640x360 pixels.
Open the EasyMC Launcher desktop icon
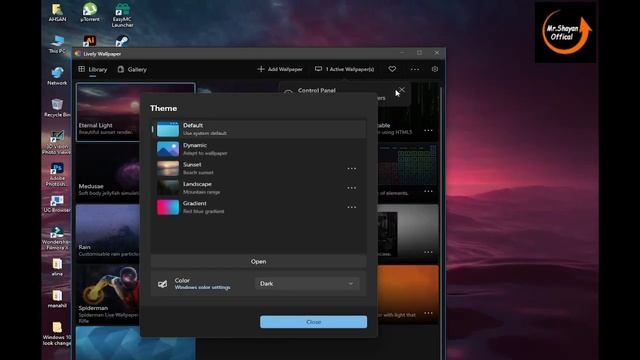point(122,15)
